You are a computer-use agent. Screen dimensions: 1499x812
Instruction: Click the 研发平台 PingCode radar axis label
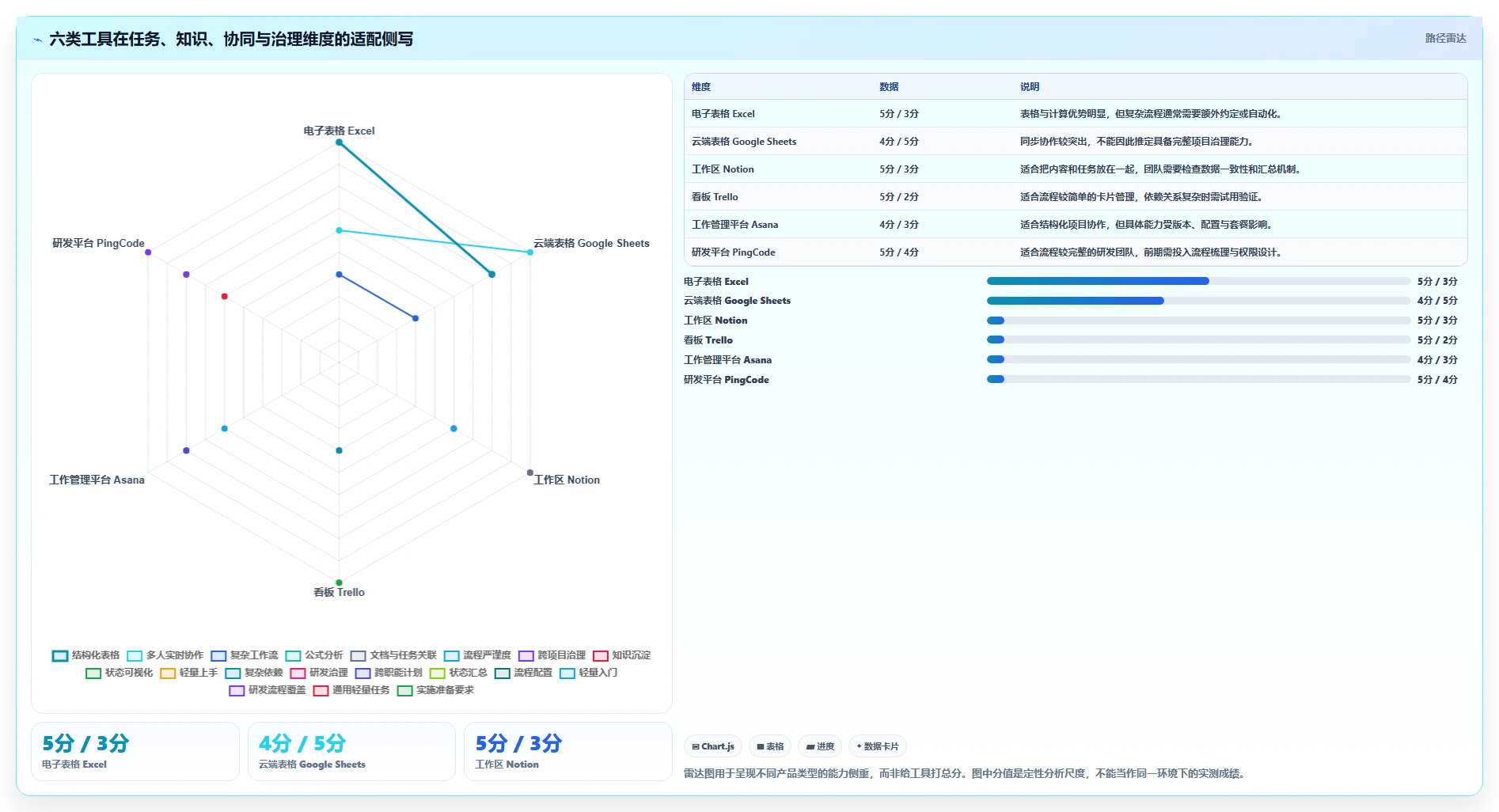[x=98, y=243]
